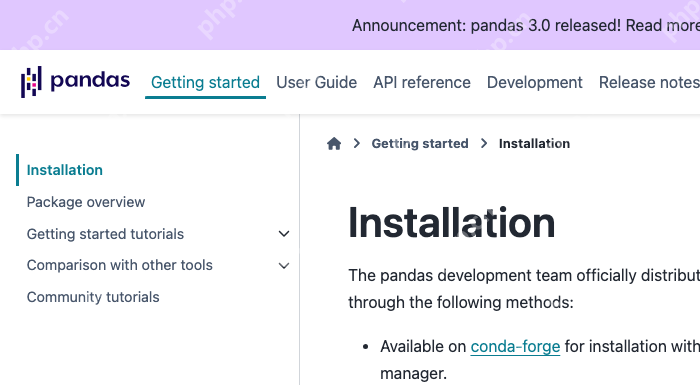Image resolution: width=700 pixels, height=385 pixels.
Task: Switch to the User Guide tab
Action: click(x=317, y=82)
